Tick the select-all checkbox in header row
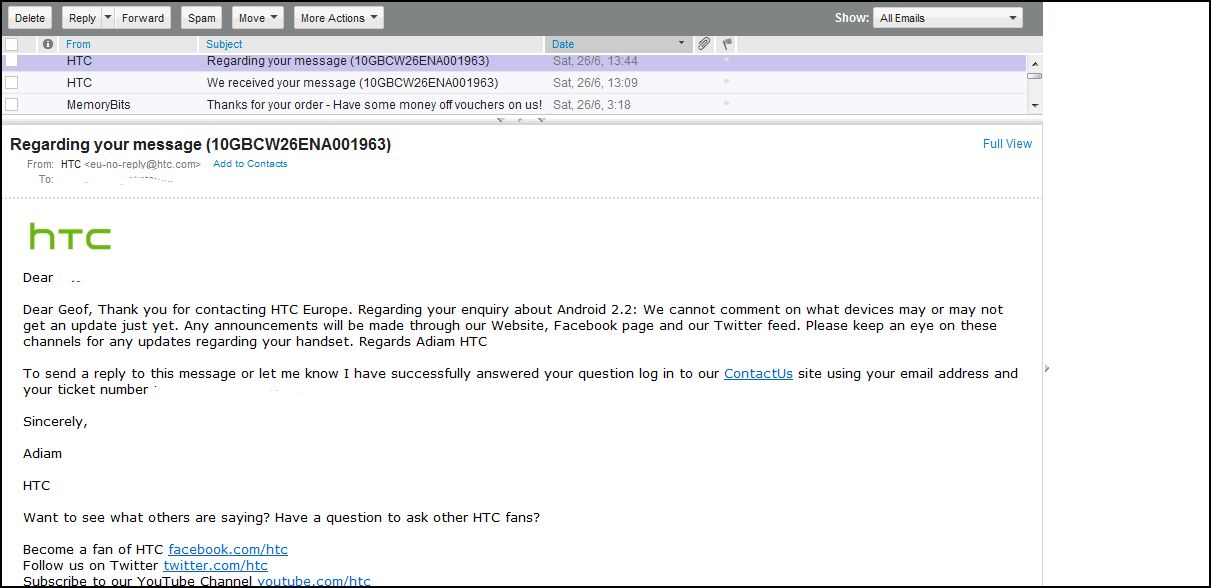Viewport: 1211px width, 588px height. (12, 44)
